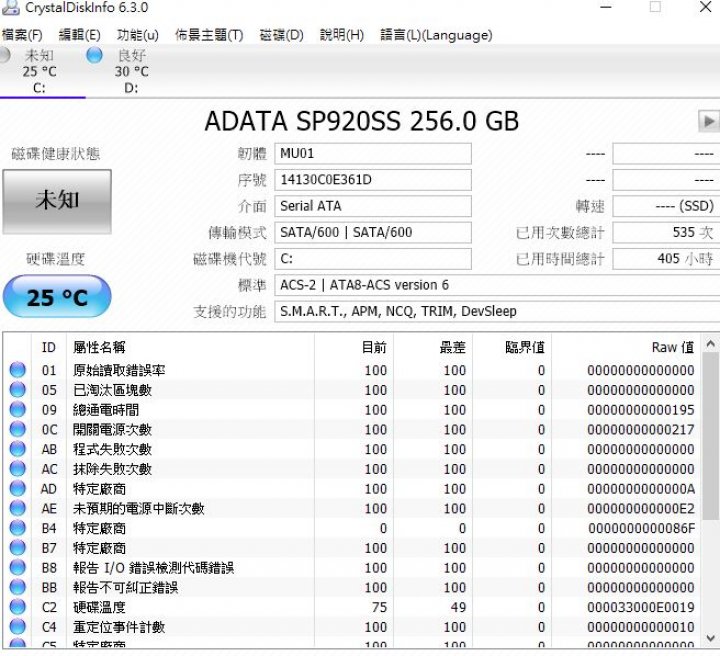Click status orb for attribute B8

point(17,567)
